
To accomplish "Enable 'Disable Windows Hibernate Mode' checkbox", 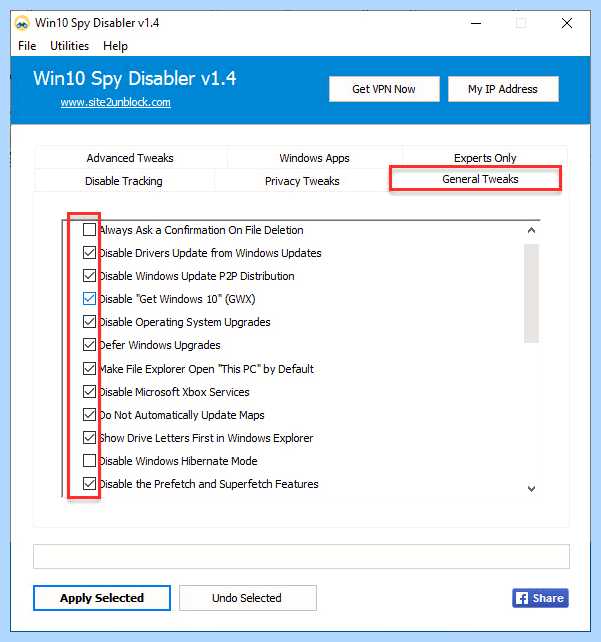I will tap(89, 460).
